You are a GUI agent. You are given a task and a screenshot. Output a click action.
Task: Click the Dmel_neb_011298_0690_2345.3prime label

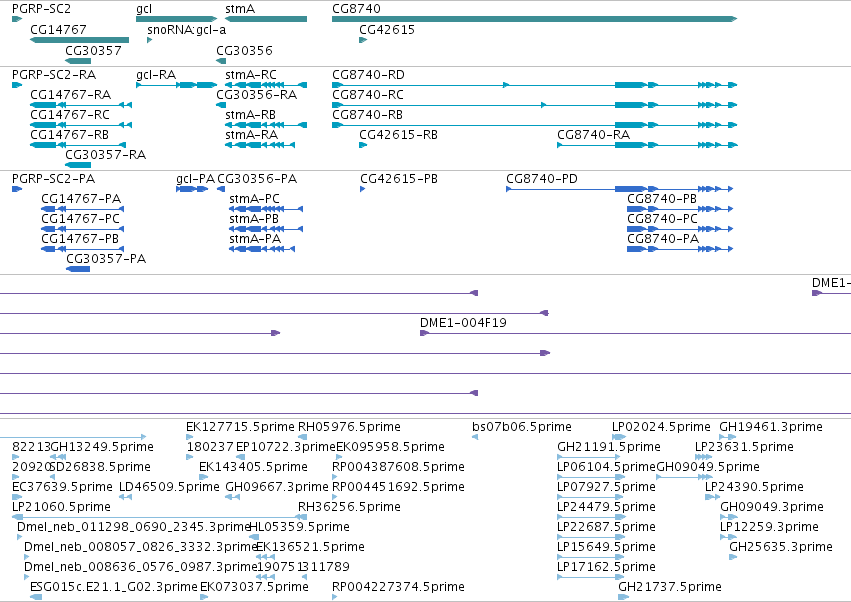(134, 527)
